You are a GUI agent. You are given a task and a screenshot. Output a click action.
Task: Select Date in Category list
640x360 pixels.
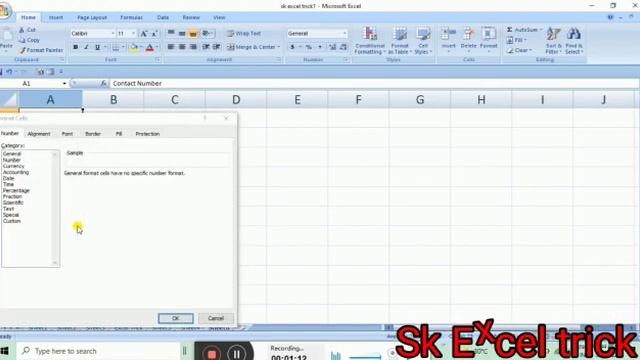tap(8, 178)
